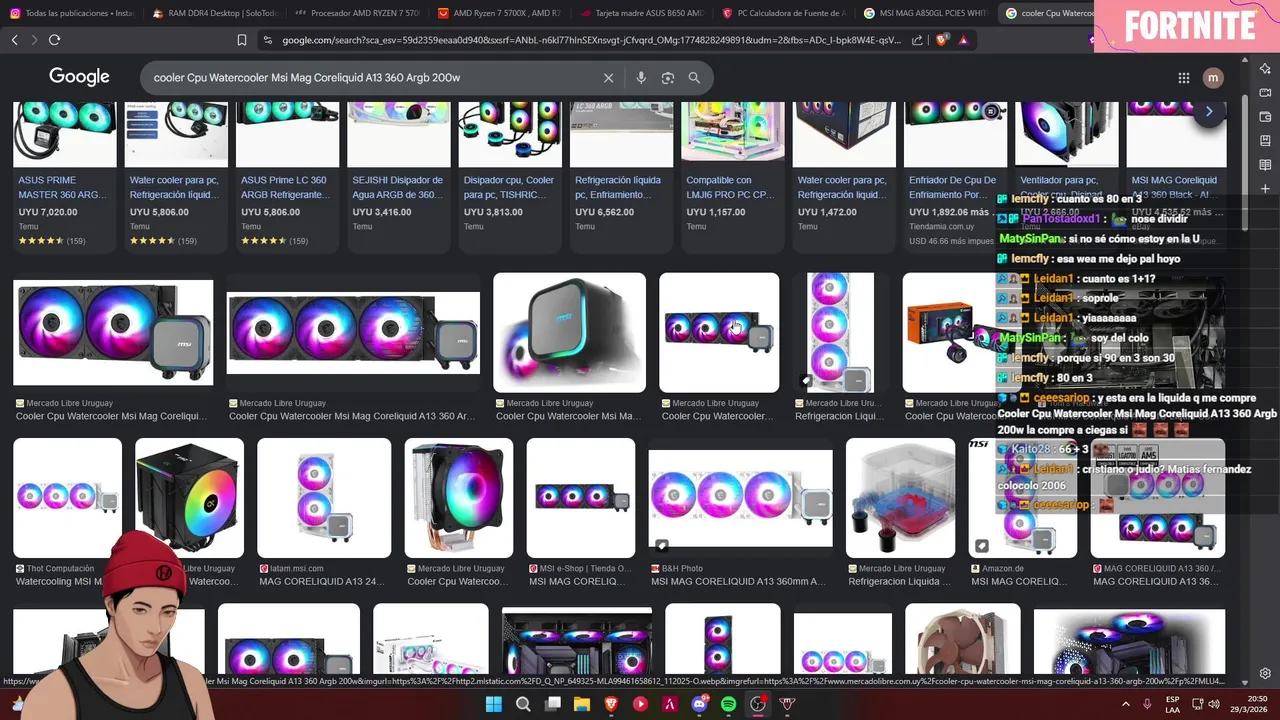Switch to RAM DDR4 Desktop SoloTodo tab
Screen dimensions: 1280x720
pyautogui.click(x=215, y=14)
